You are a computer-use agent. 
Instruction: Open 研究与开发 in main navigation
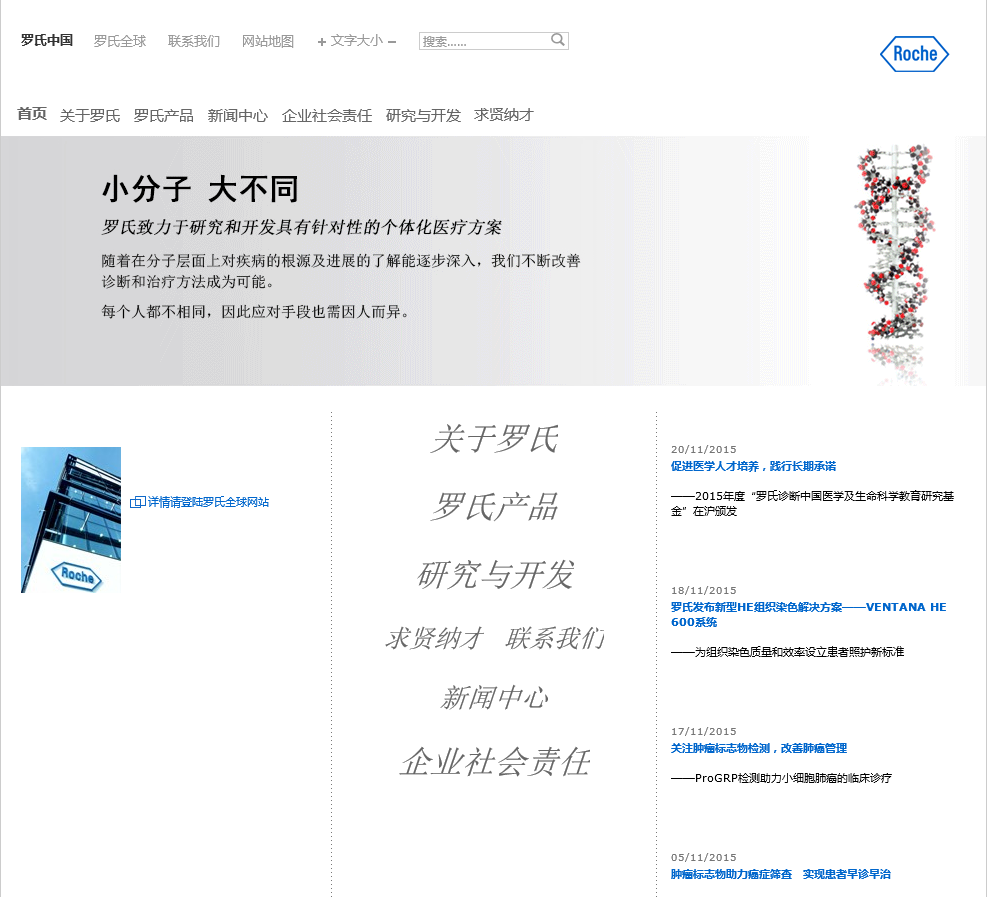[x=424, y=115]
